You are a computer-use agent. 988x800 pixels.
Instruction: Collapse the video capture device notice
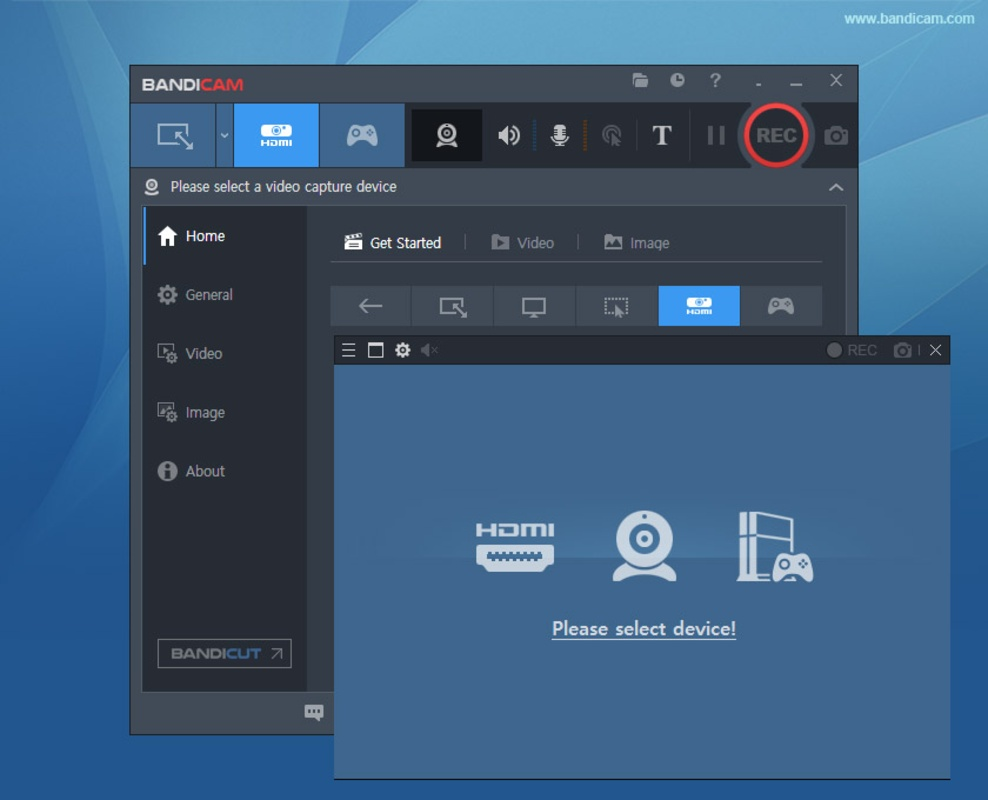coord(836,187)
